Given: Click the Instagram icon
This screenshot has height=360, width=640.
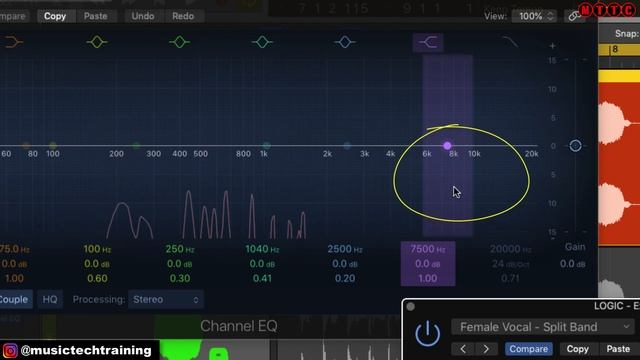Looking at the screenshot, I should 10,351.
